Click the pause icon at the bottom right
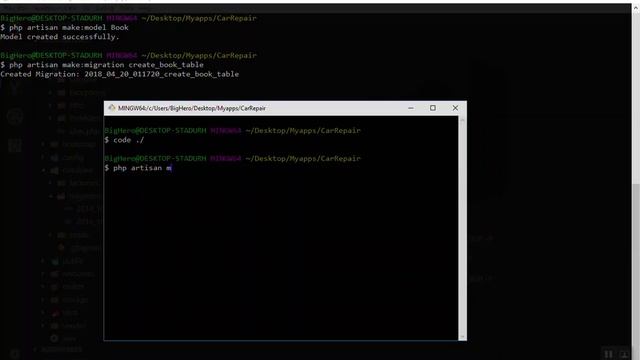This screenshot has height=360, width=640. click(x=609, y=354)
